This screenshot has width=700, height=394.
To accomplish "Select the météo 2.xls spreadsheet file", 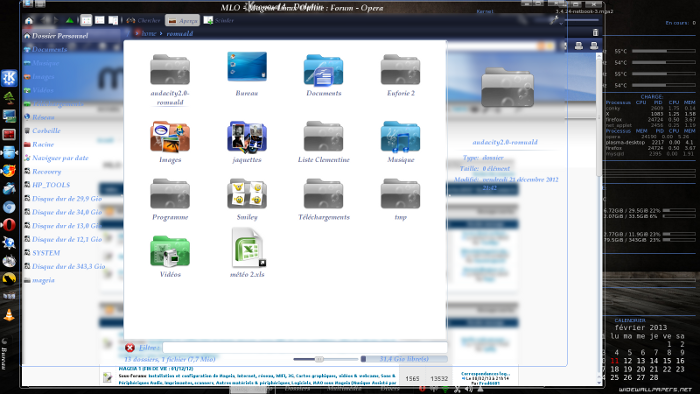I will click(x=248, y=248).
